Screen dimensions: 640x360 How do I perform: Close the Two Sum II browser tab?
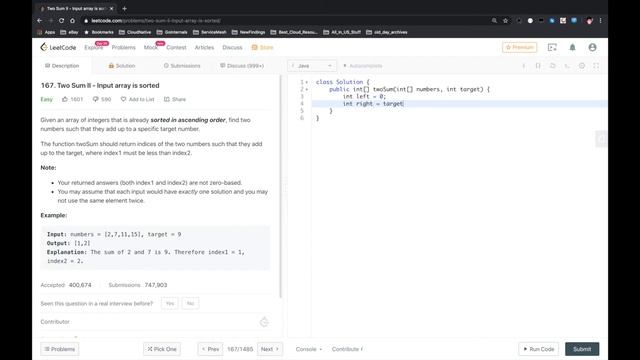[x=111, y=8]
